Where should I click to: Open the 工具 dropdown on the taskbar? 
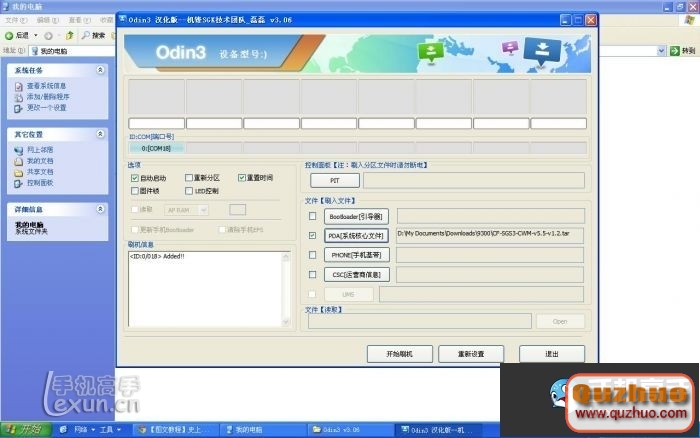pos(119,430)
